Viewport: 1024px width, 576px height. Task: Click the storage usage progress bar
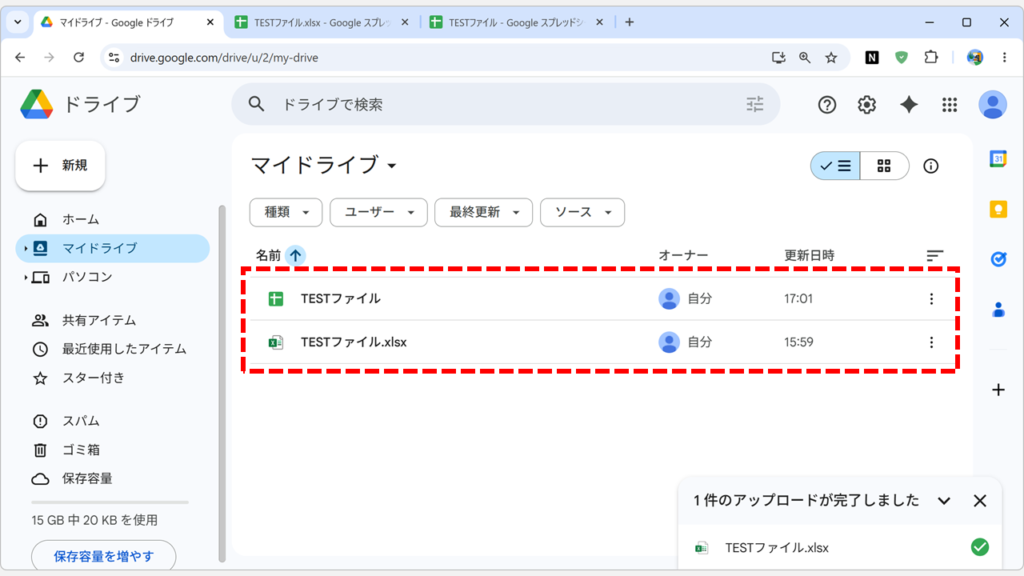click(110, 502)
